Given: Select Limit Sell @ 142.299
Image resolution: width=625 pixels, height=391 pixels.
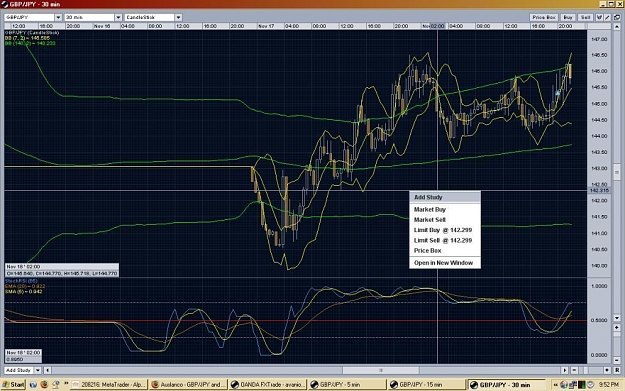Looking at the screenshot, I should coord(445,240).
